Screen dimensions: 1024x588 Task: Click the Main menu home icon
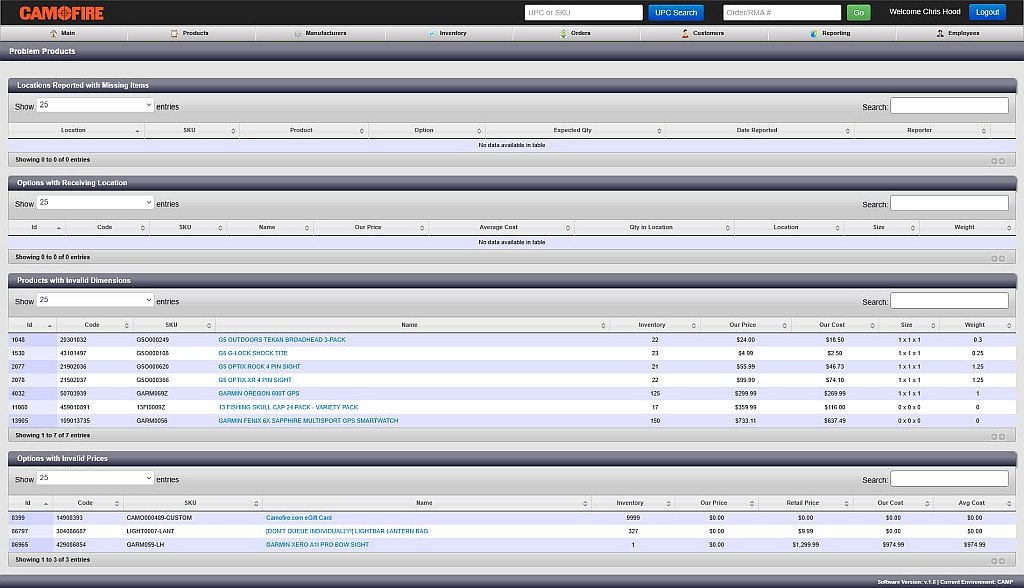[x=53, y=33]
